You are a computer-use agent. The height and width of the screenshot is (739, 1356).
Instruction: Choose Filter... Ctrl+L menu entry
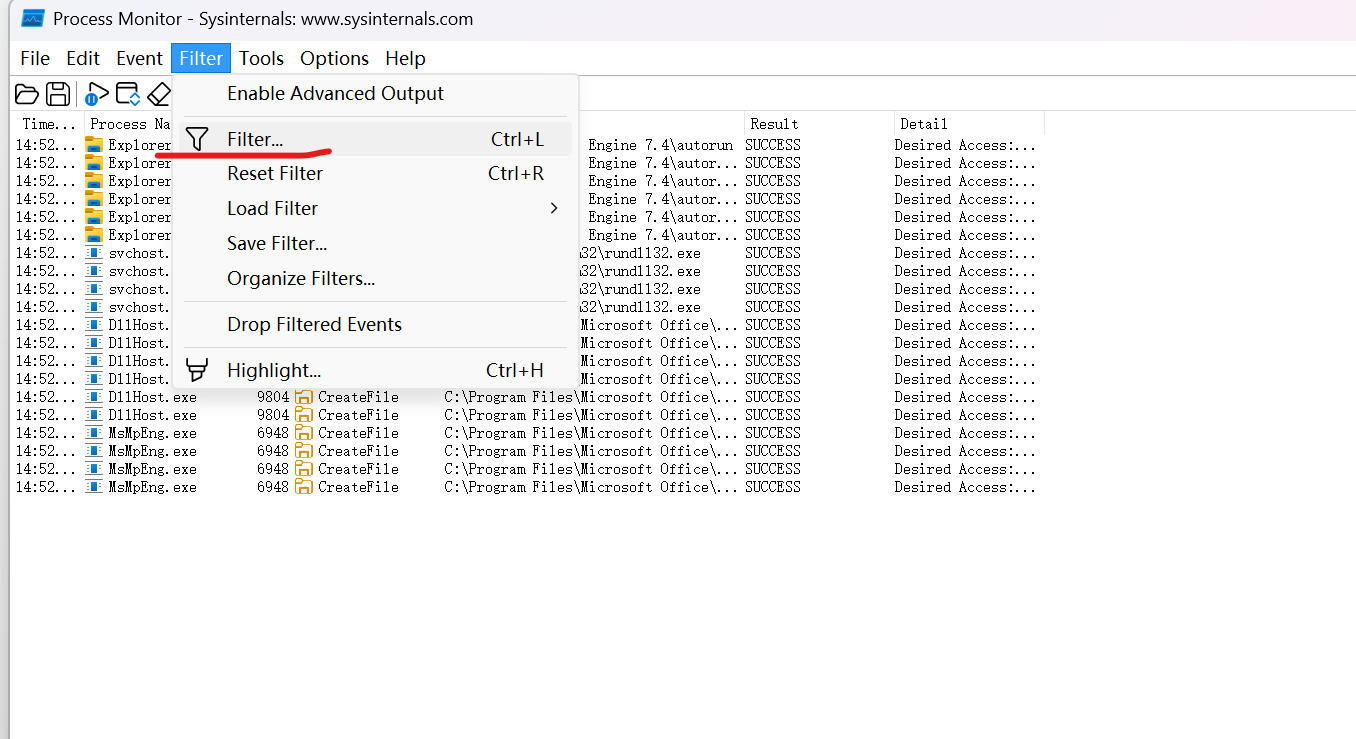375,139
